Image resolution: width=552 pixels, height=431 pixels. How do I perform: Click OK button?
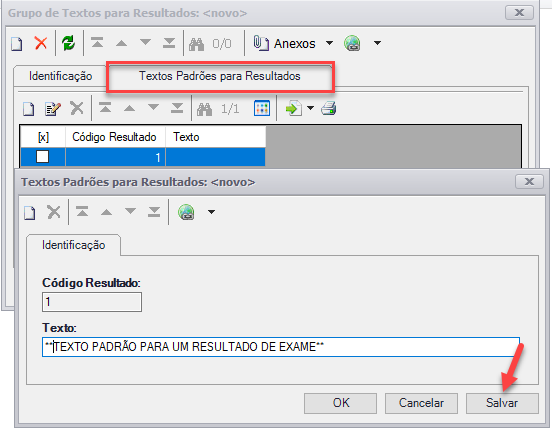coord(340,403)
